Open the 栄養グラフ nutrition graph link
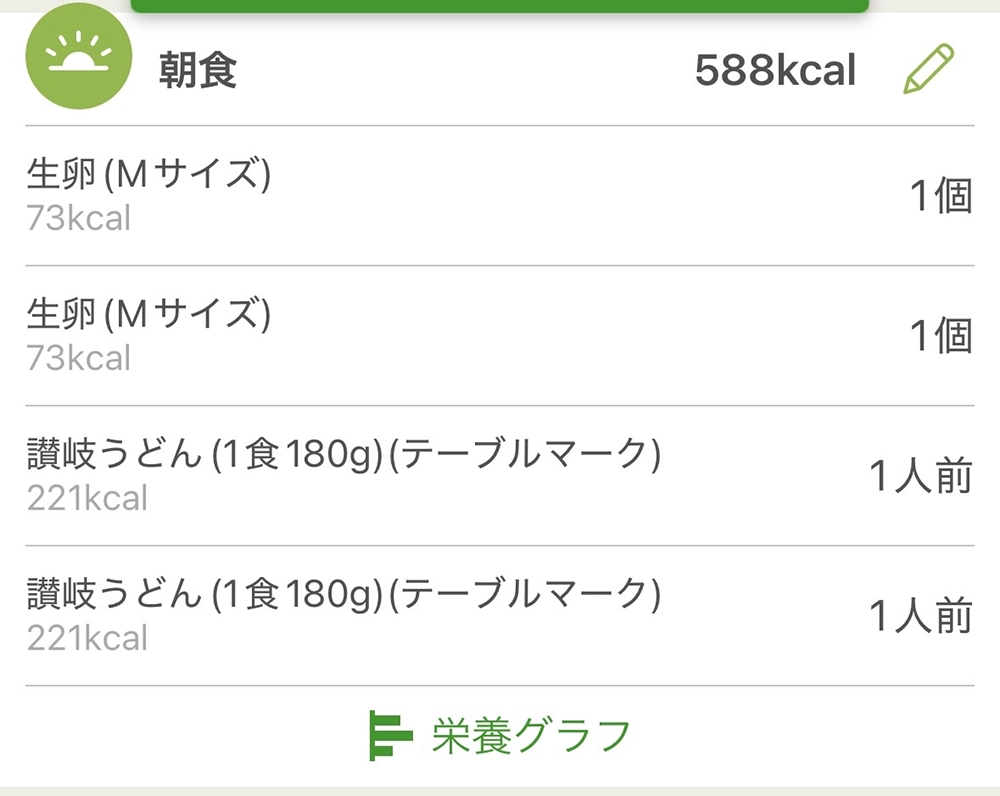 click(x=531, y=735)
